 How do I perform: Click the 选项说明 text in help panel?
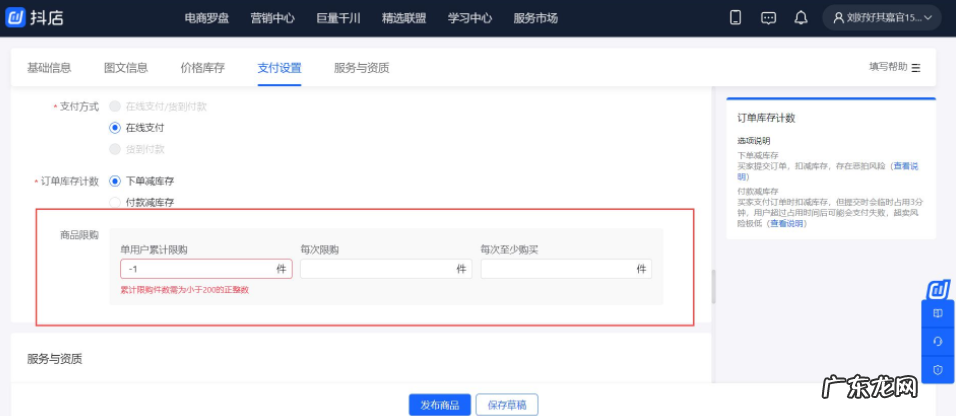point(754,141)
